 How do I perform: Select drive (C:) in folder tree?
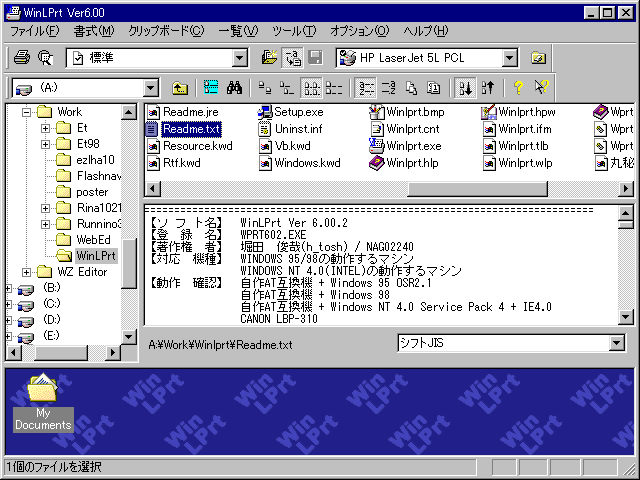pos(40,304)
